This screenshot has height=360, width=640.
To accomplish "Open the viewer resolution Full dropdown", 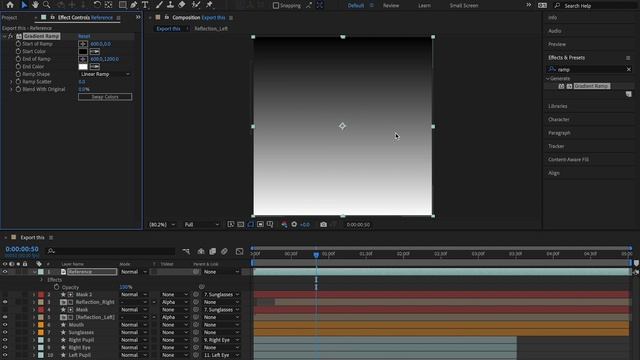I will 202,224.
